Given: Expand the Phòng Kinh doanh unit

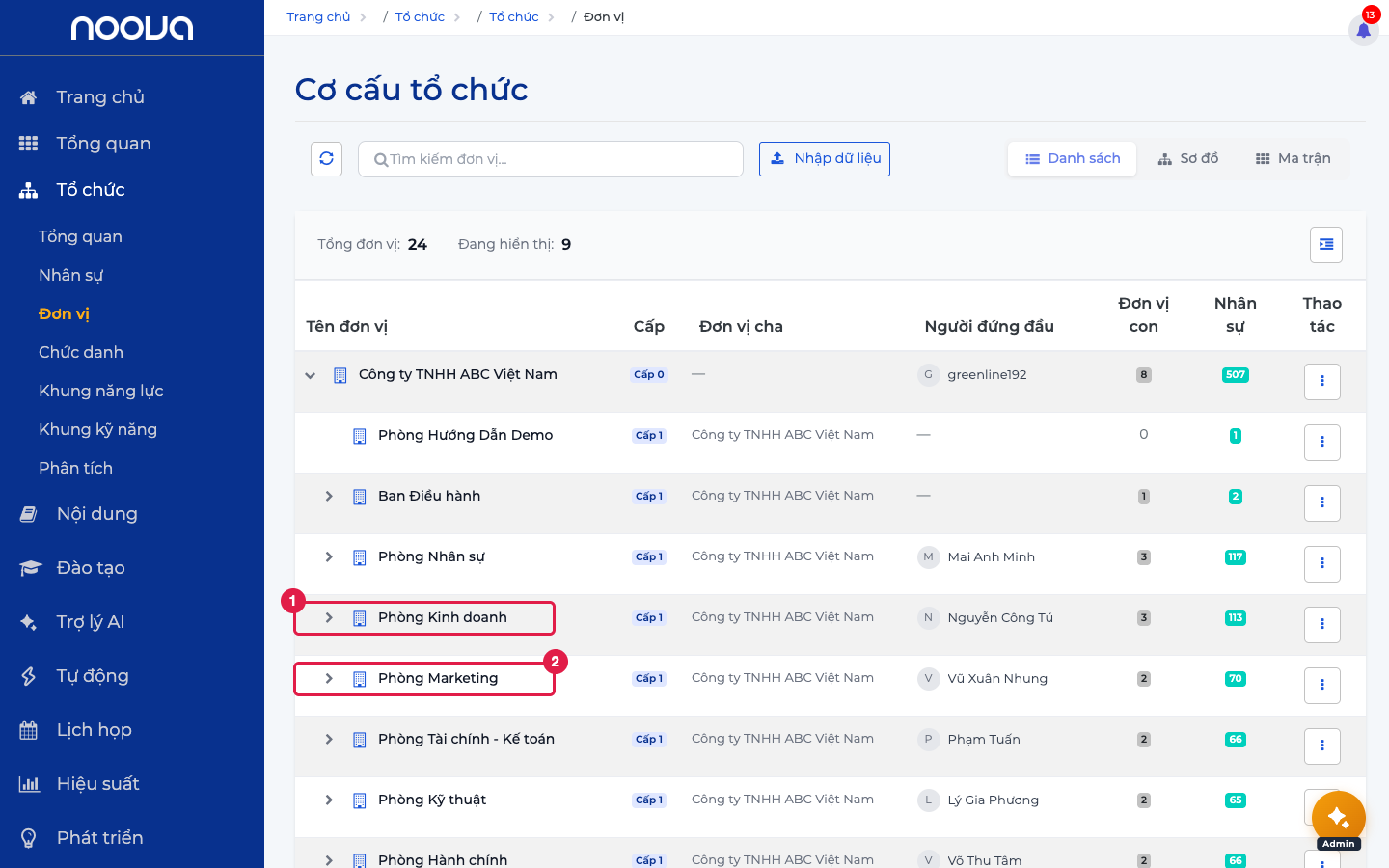Looking at the screenshot, I should point(329,618).
